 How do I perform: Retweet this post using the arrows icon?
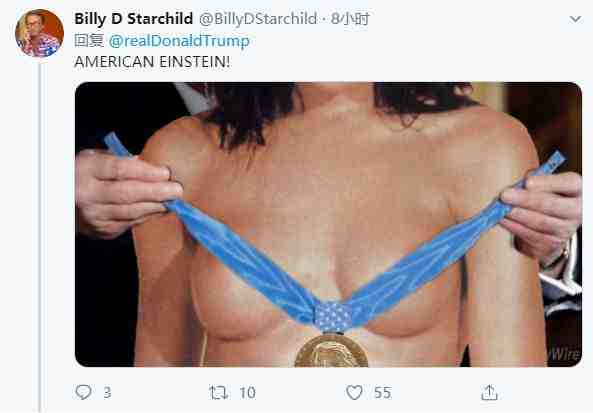[x=219, y=393]
